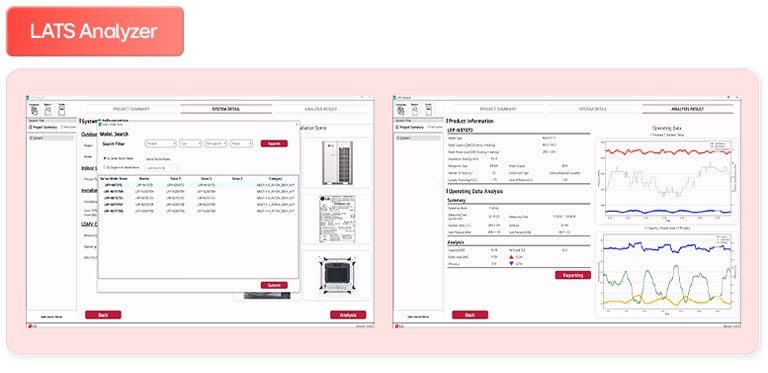Select the By Series Model Name radio button

coord(104,159)
